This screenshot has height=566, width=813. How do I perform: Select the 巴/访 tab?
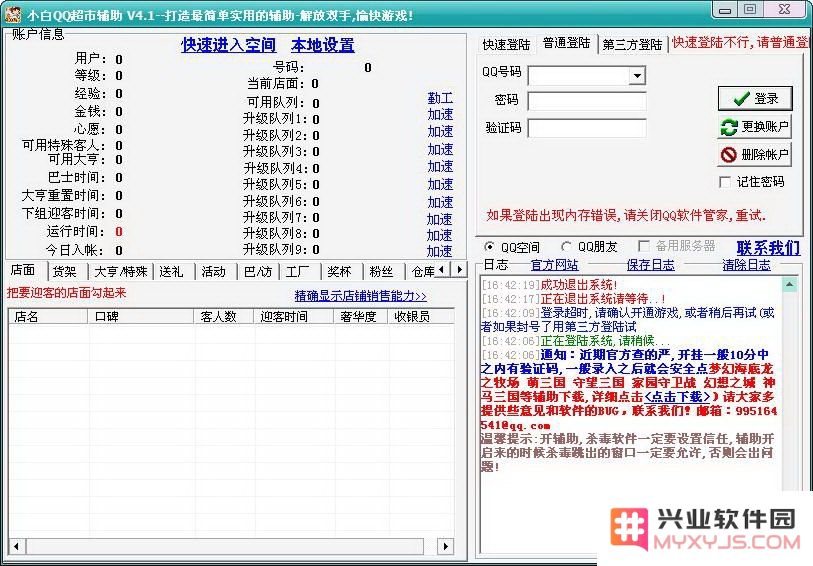tap(258, 272)
